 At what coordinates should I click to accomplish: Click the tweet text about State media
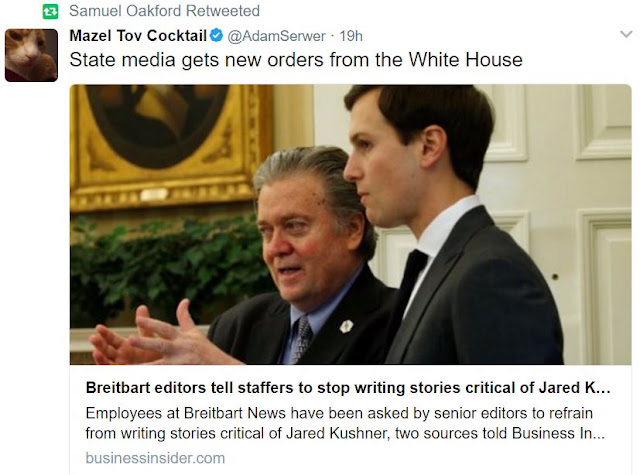(296, 60)
